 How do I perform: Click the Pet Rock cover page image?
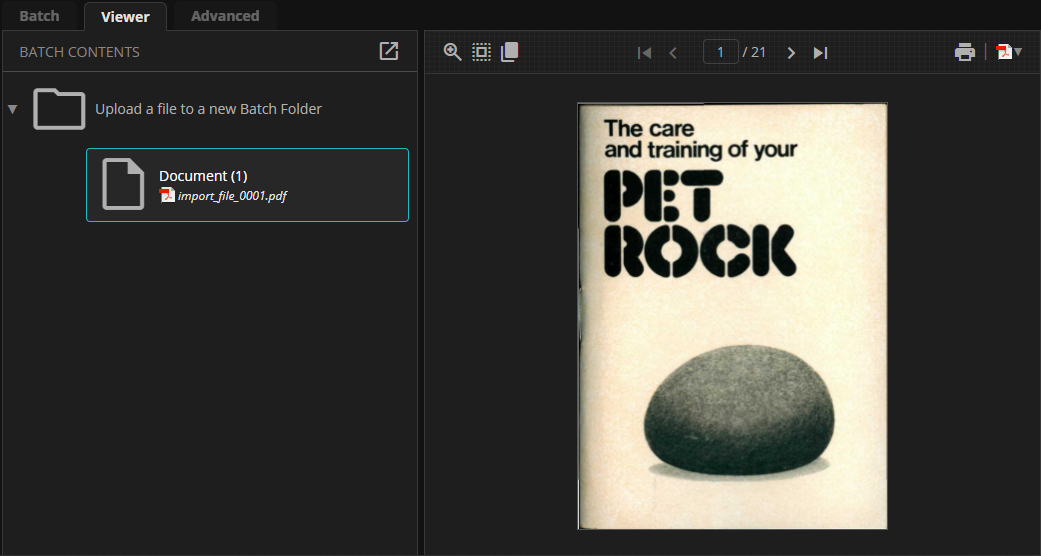732,316
